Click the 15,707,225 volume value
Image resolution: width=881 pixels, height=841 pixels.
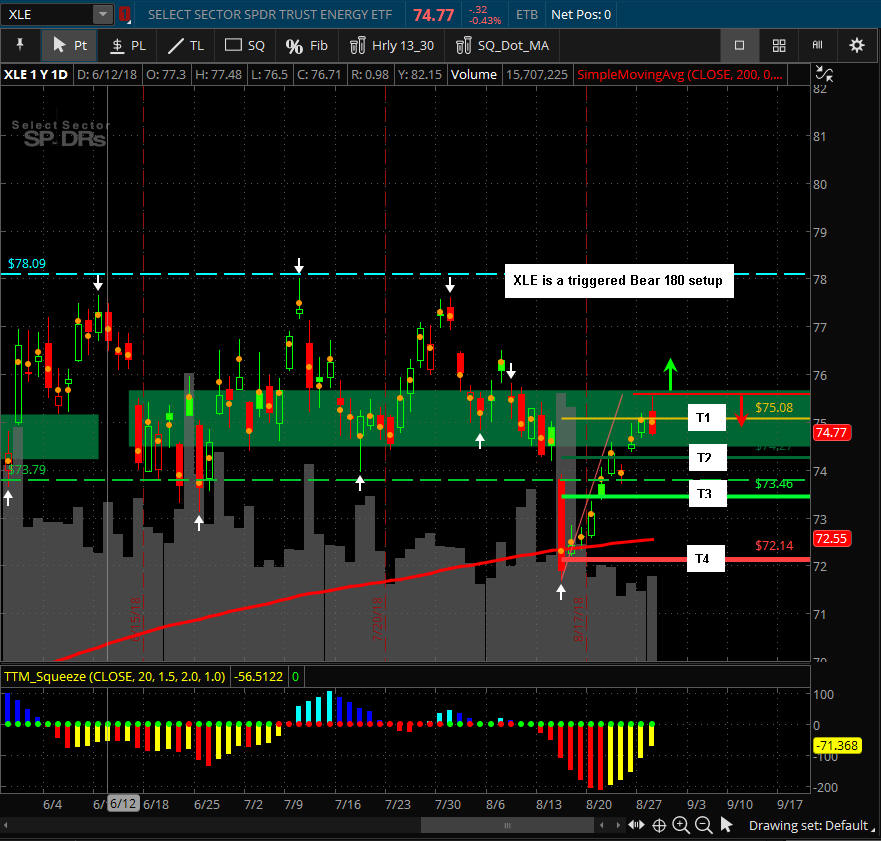[x=537, y=74]
